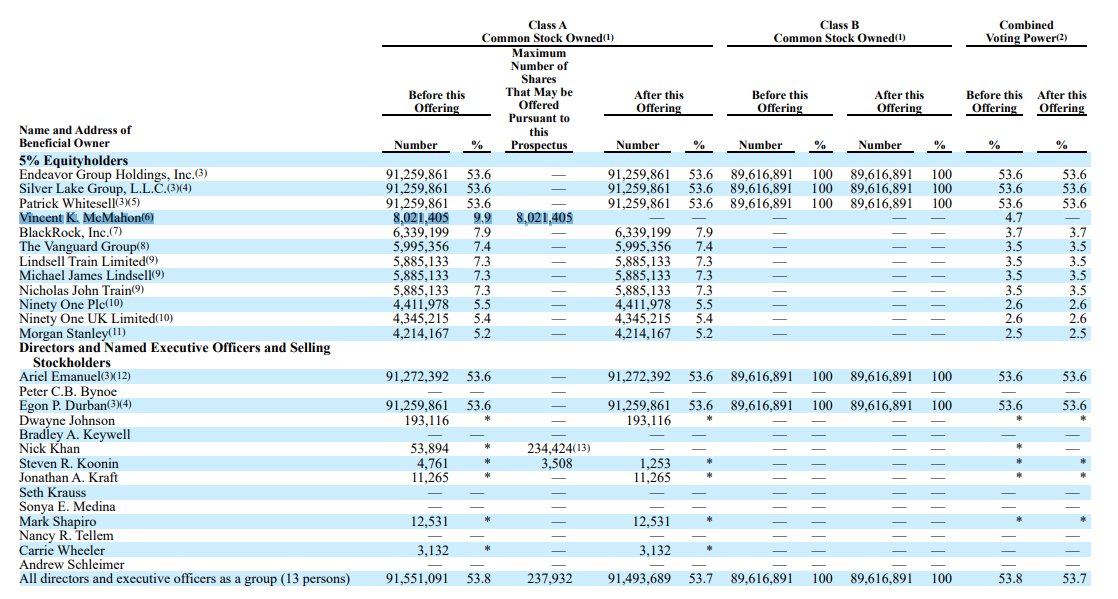
Task: Click The Vanguard Group name
Action: [84, 247]
